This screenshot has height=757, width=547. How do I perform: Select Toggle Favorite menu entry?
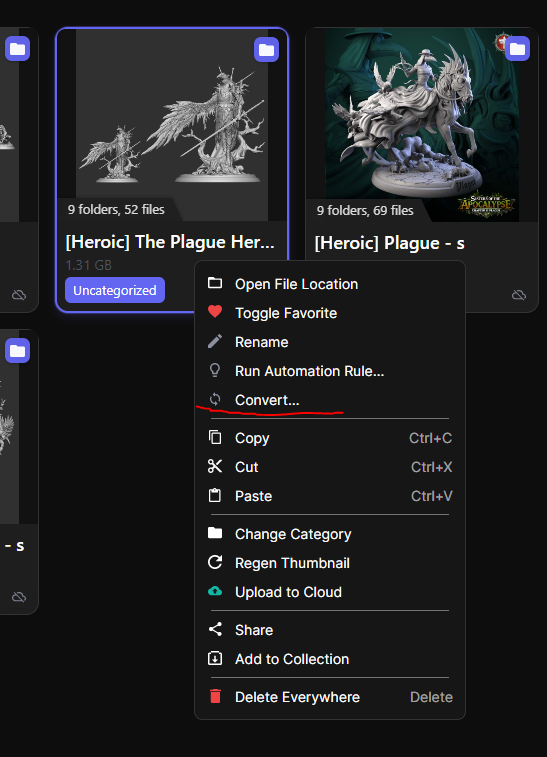click(330, 313)
